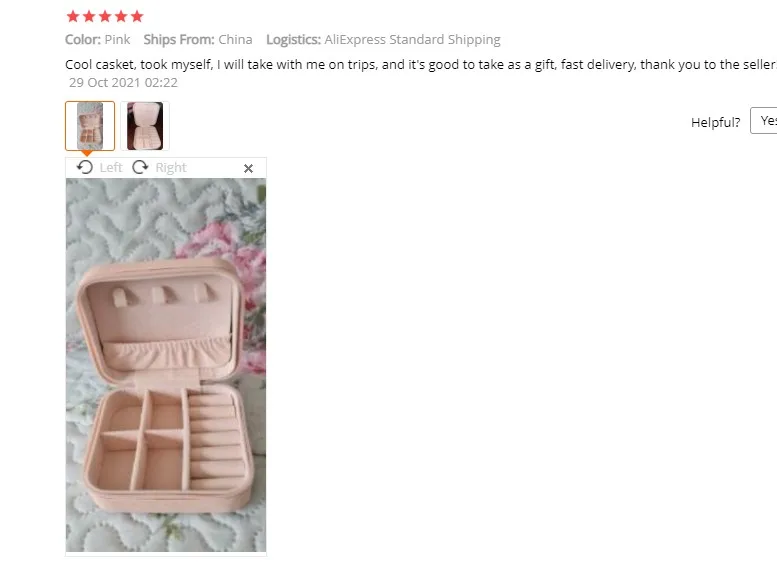
Task: Click the "Left" rotation label
Action: [x=111, y=168]
